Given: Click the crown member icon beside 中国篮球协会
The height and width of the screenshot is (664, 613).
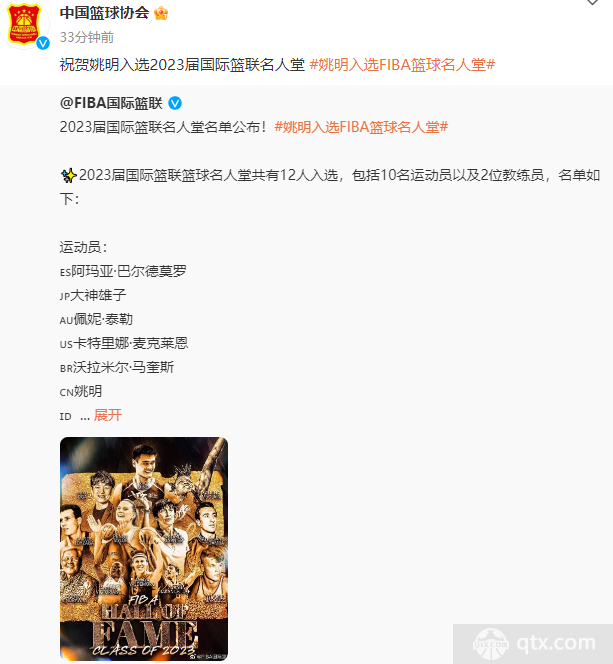Looking at the screenshot, I should click(161, 14).
